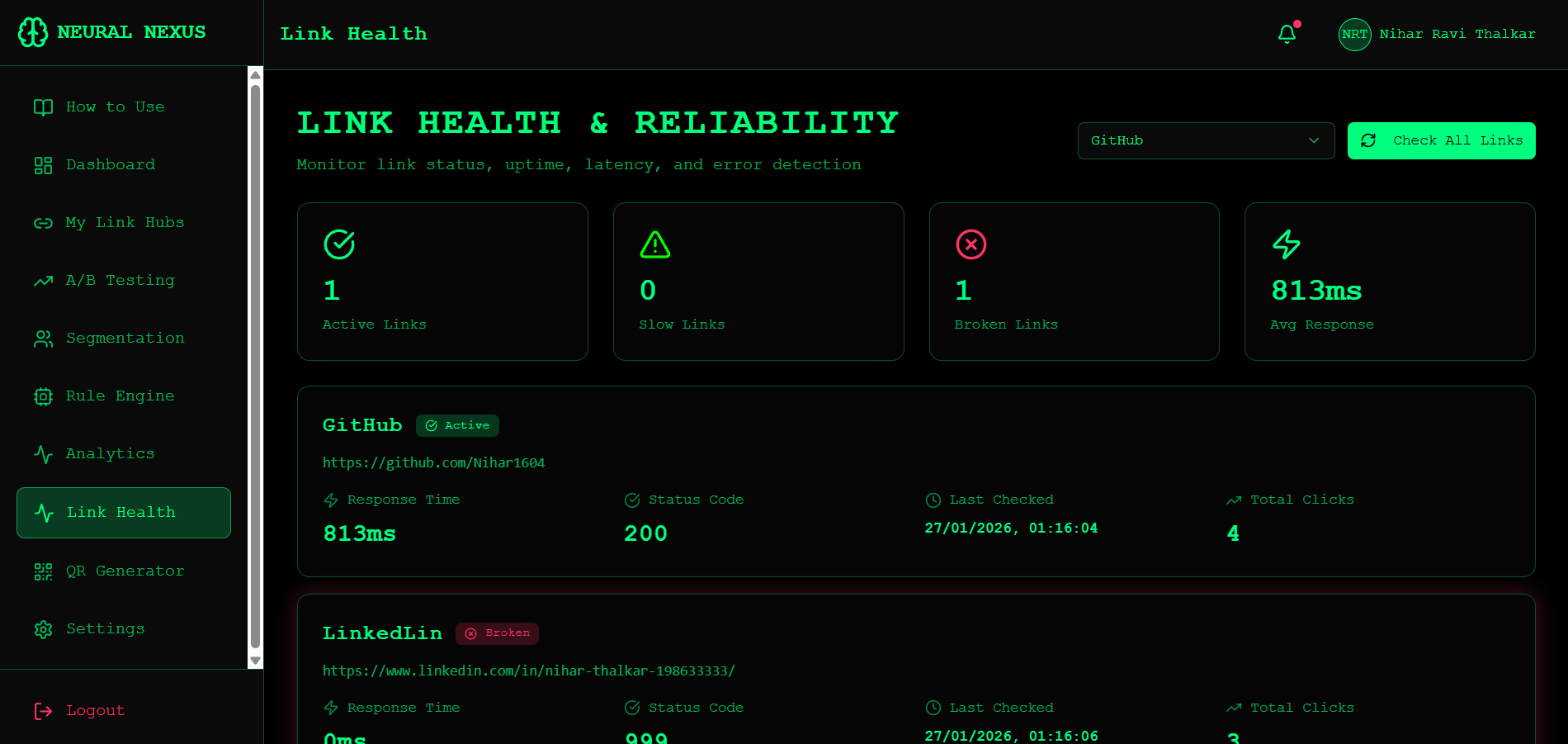Click the sidebar scroll up arrow
Viewport: 1568px width, 744px height.
[x=255, y=74]
